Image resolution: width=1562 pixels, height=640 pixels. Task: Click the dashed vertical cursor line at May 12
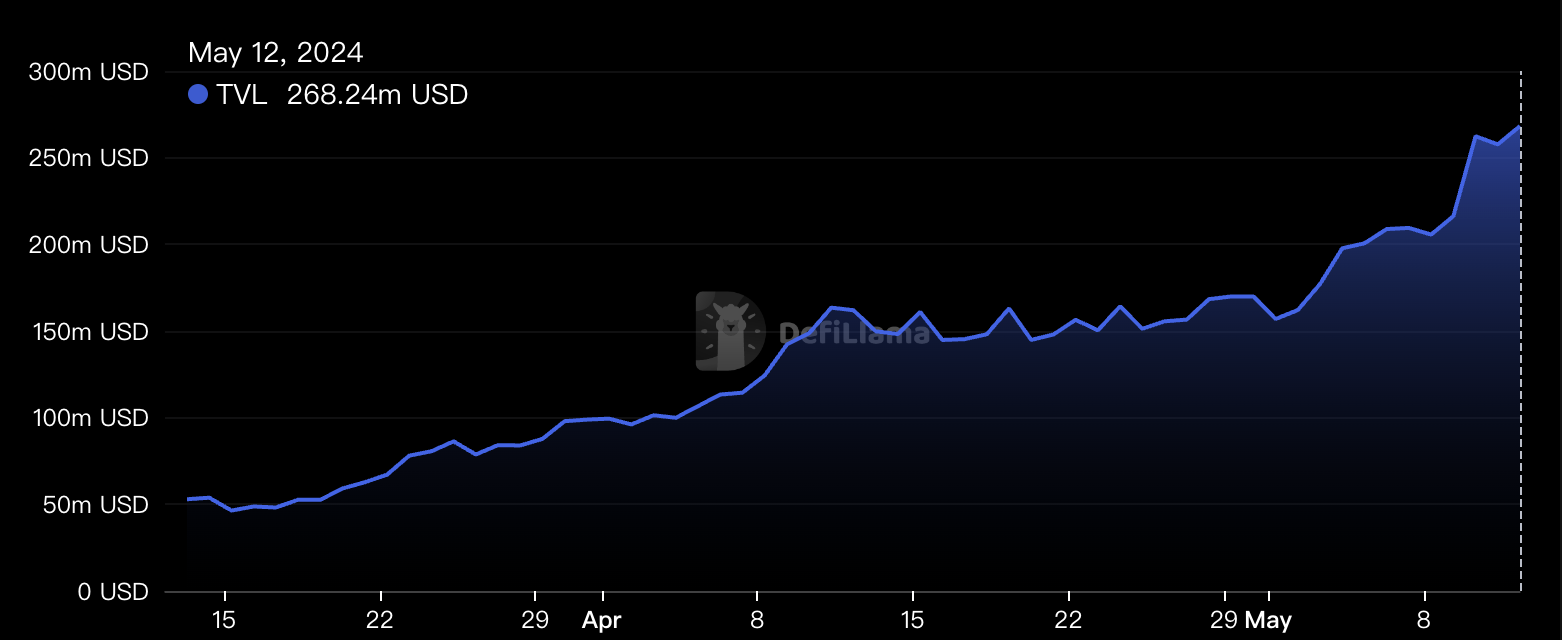click(x=1520, y=331)
